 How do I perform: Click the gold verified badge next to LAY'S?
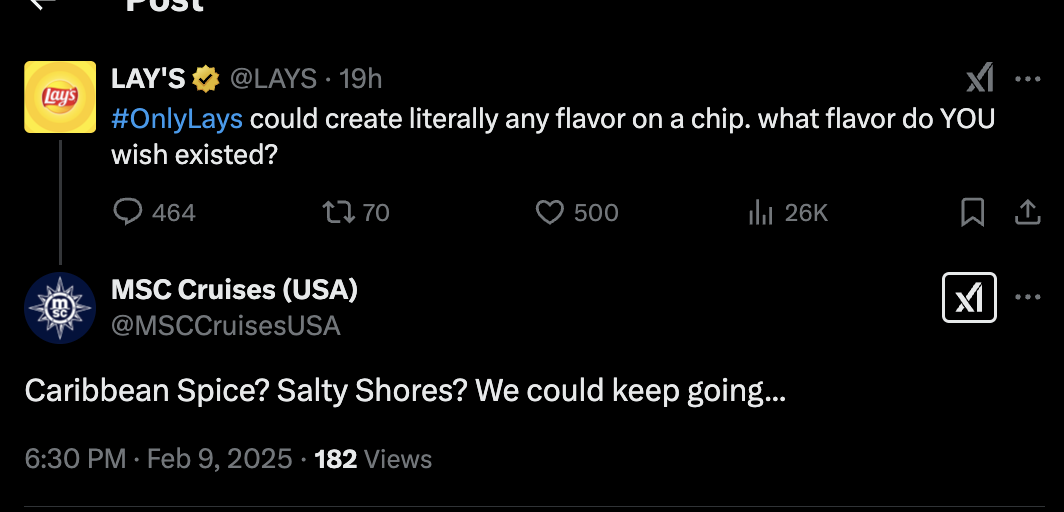coord(207,78)
